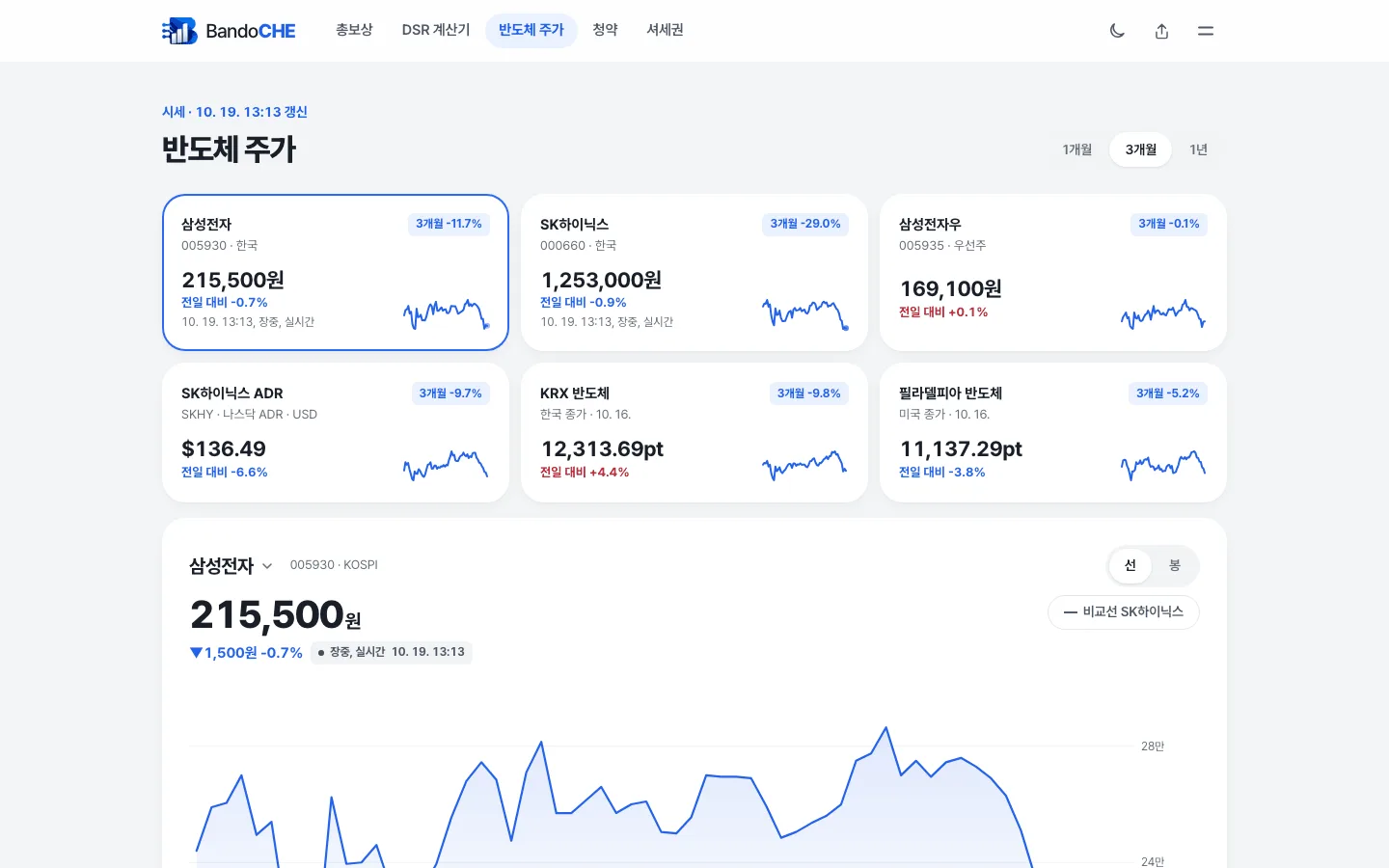Screen dimensions: 1389x868
Task: Click the 005930 · KOSPI label
Action: [x=334, y=565]
